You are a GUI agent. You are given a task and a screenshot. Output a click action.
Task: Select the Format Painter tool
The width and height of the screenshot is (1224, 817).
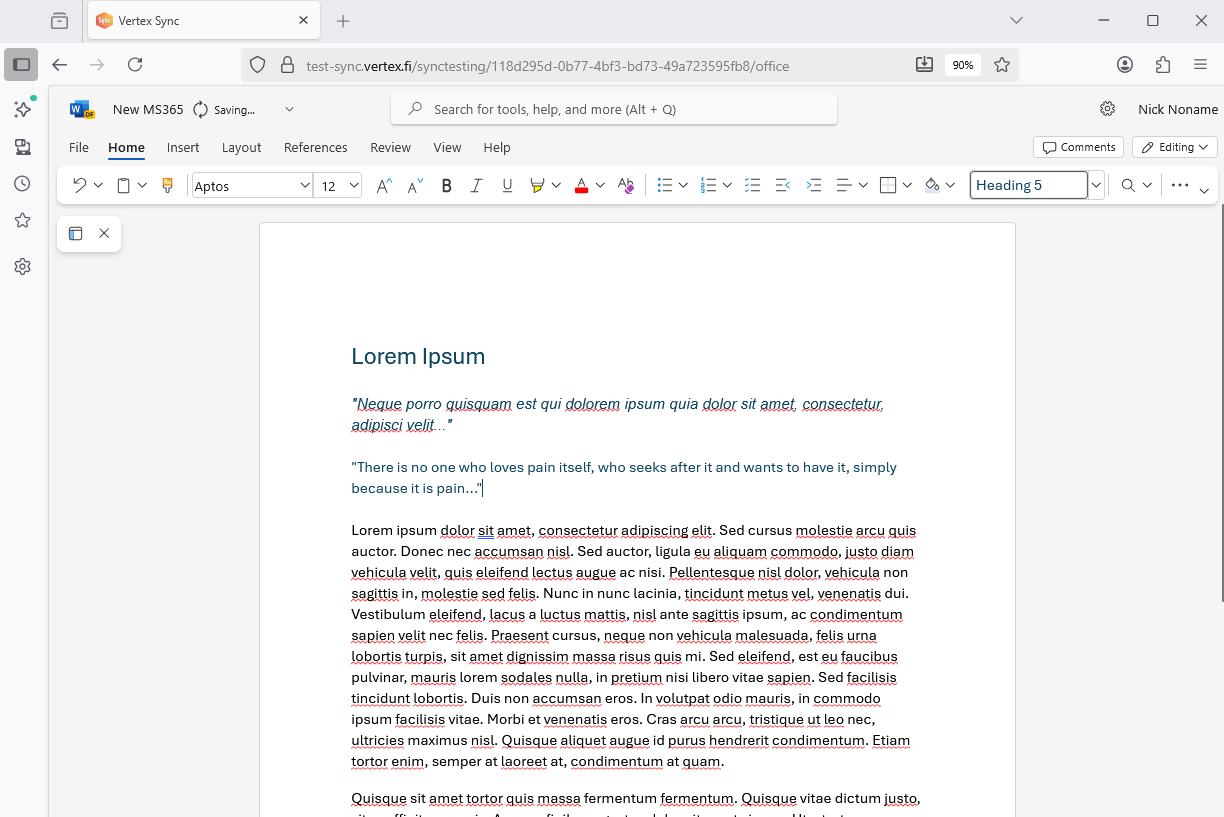[167, 185]
